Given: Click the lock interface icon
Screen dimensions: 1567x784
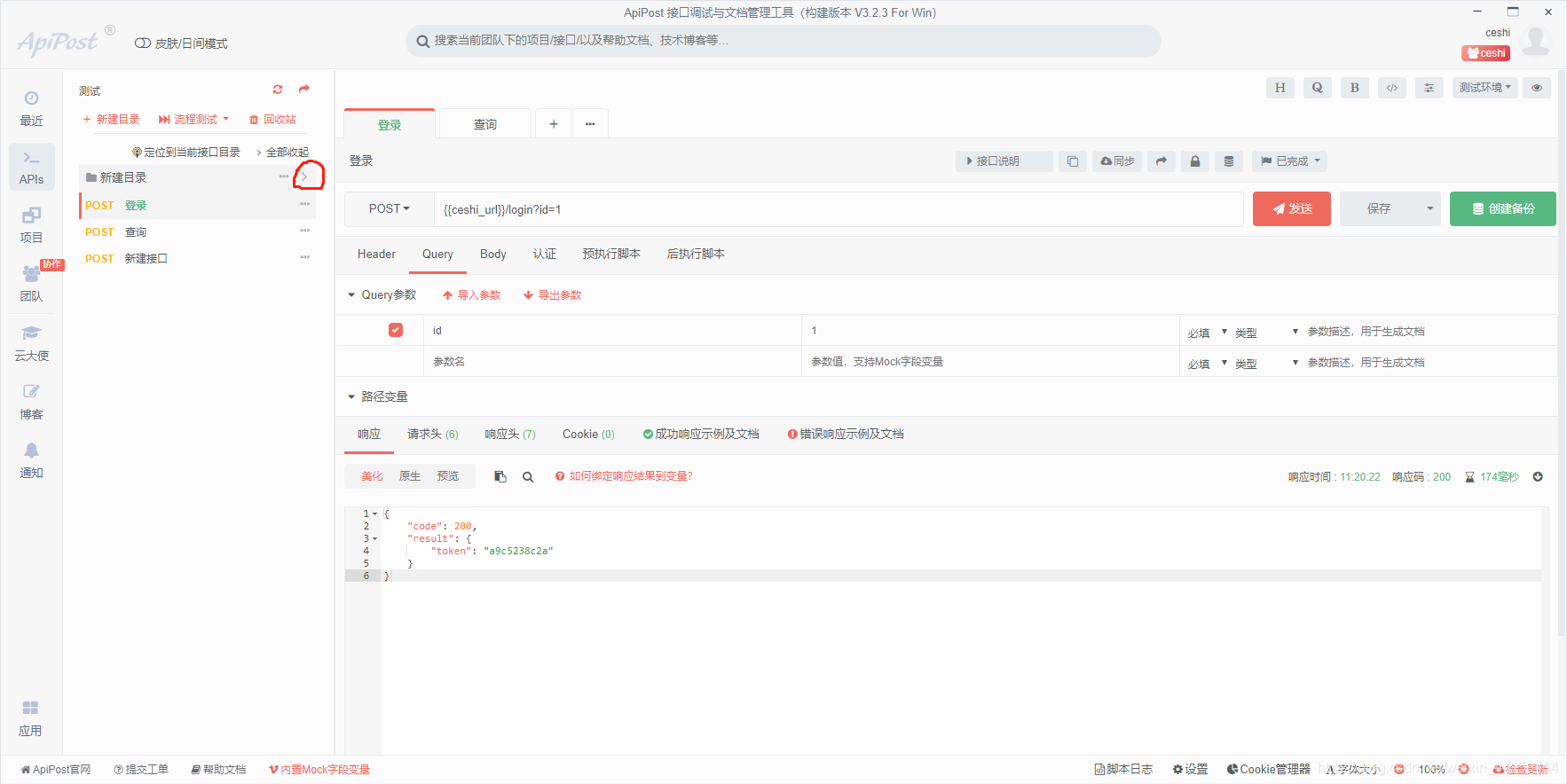Looking at the screenshot, I should (1194, 161).
